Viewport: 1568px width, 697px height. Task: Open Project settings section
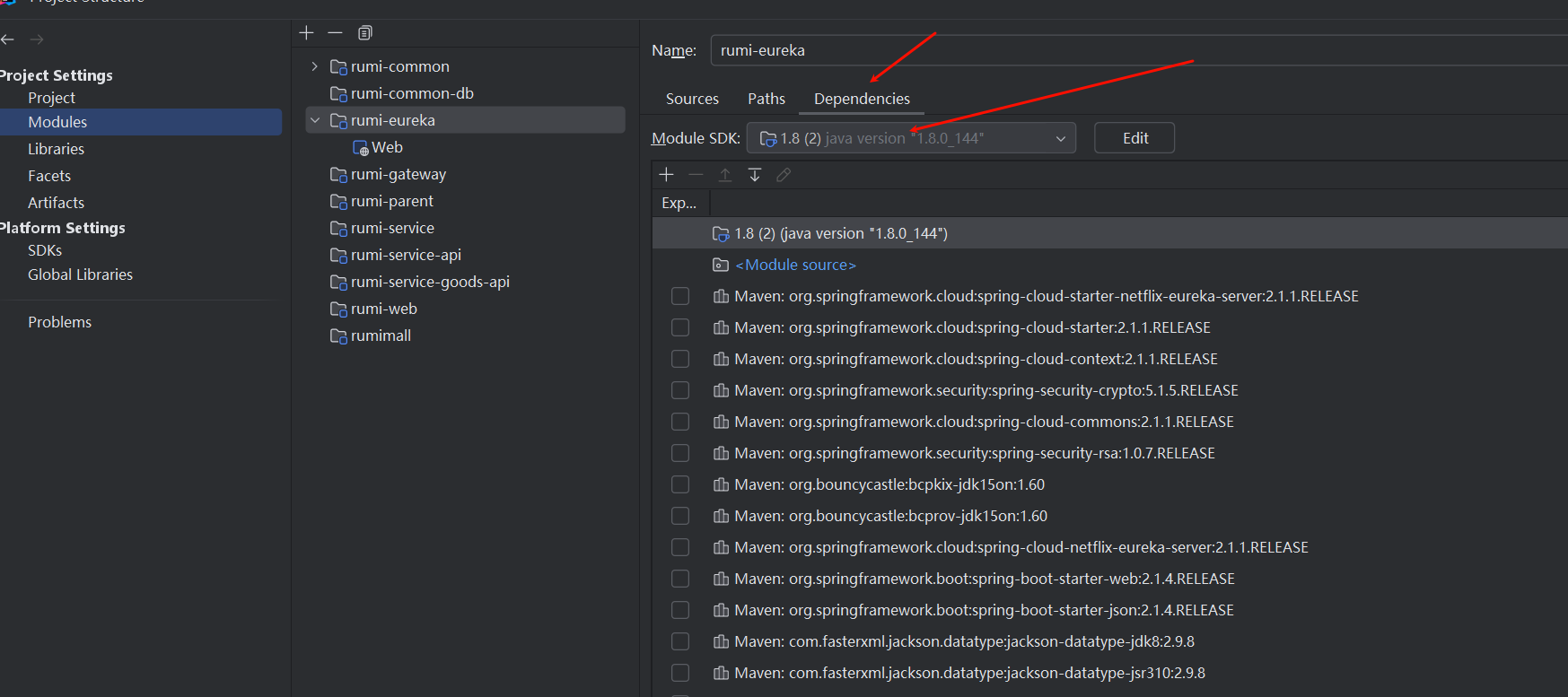point(51,98)
